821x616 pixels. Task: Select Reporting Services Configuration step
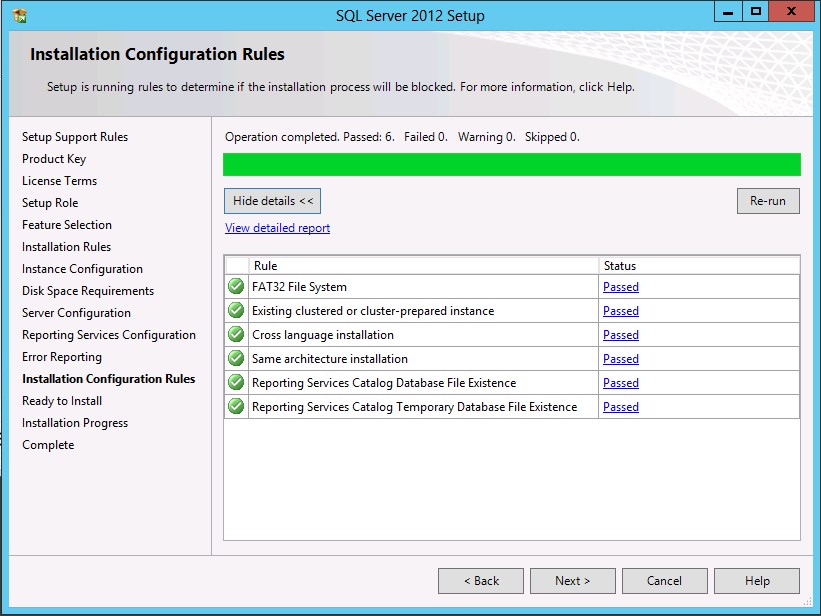109,335
